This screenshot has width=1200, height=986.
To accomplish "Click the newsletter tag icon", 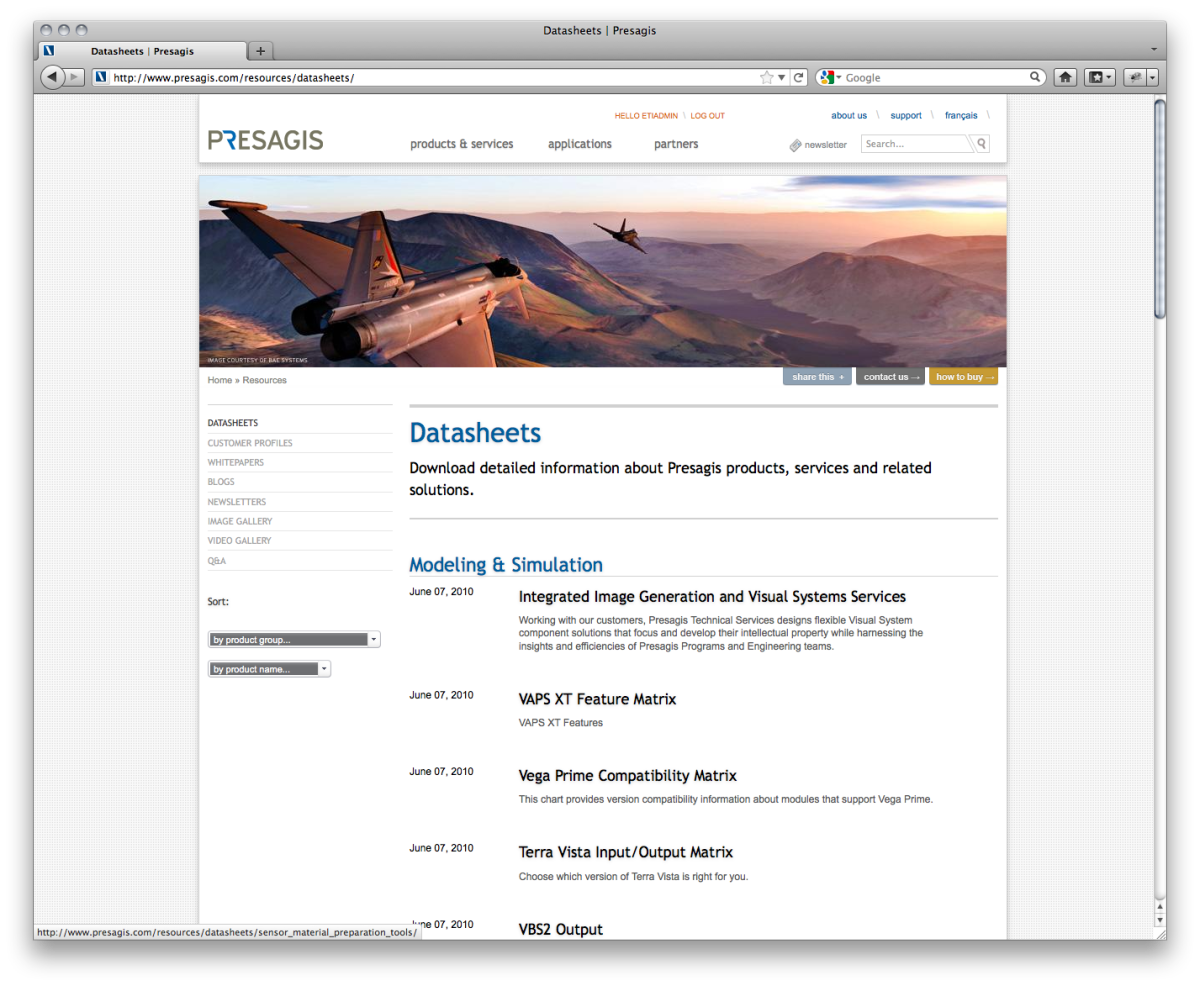I will (x=796, y=145).
